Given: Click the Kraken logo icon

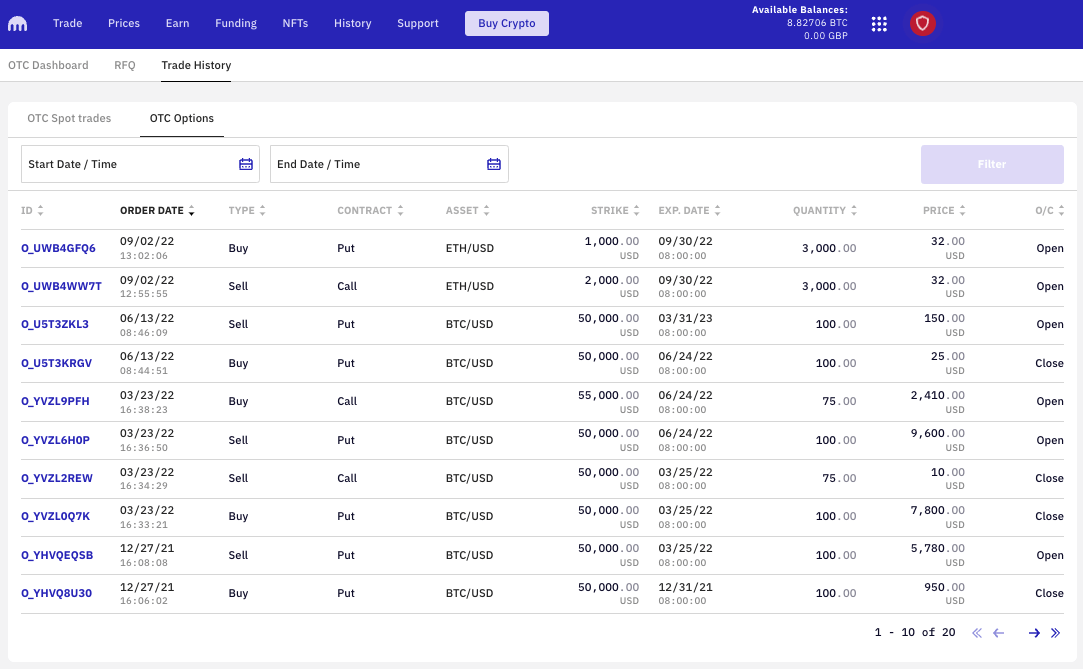Looking at the screenshot, I should (18, 24).
